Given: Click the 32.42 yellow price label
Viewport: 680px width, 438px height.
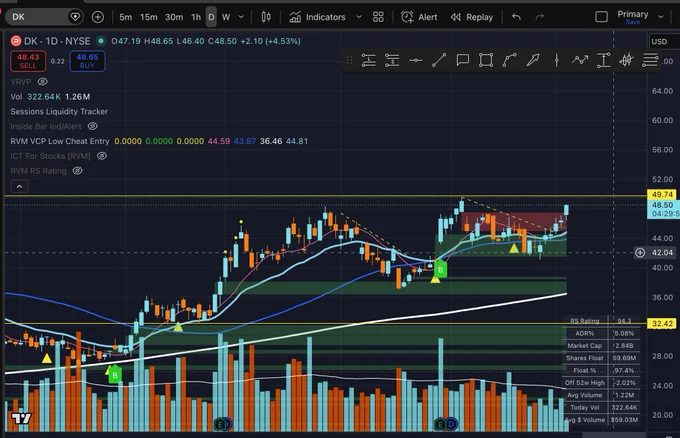Looking at the screenshot, I should pyautogui.click(x=662, y=324).
